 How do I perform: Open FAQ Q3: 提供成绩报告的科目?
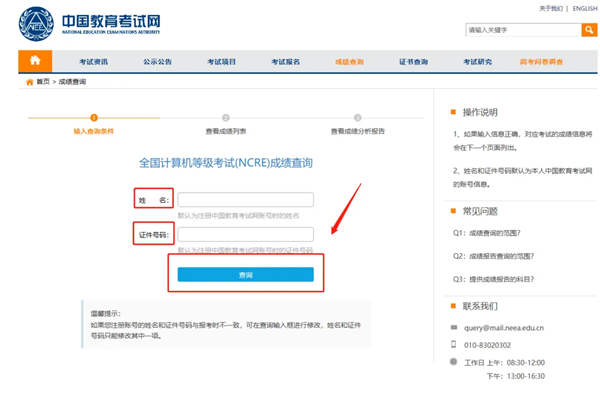tap(493, 279)
